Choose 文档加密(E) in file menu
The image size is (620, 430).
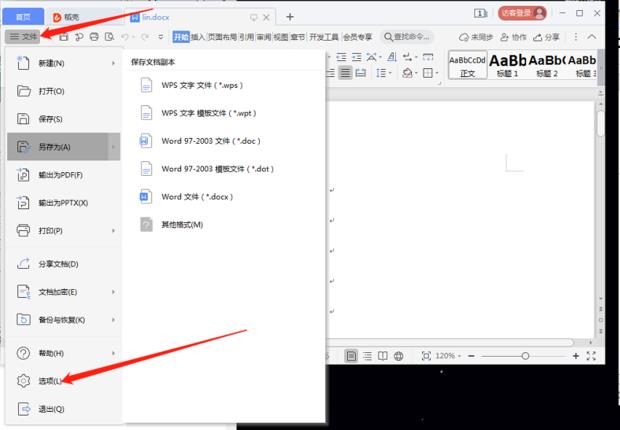pos(63,292)
